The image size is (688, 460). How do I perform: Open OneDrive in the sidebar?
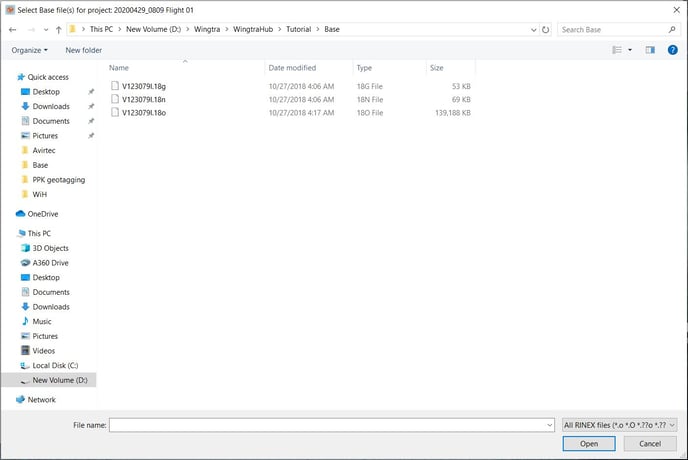42,214
